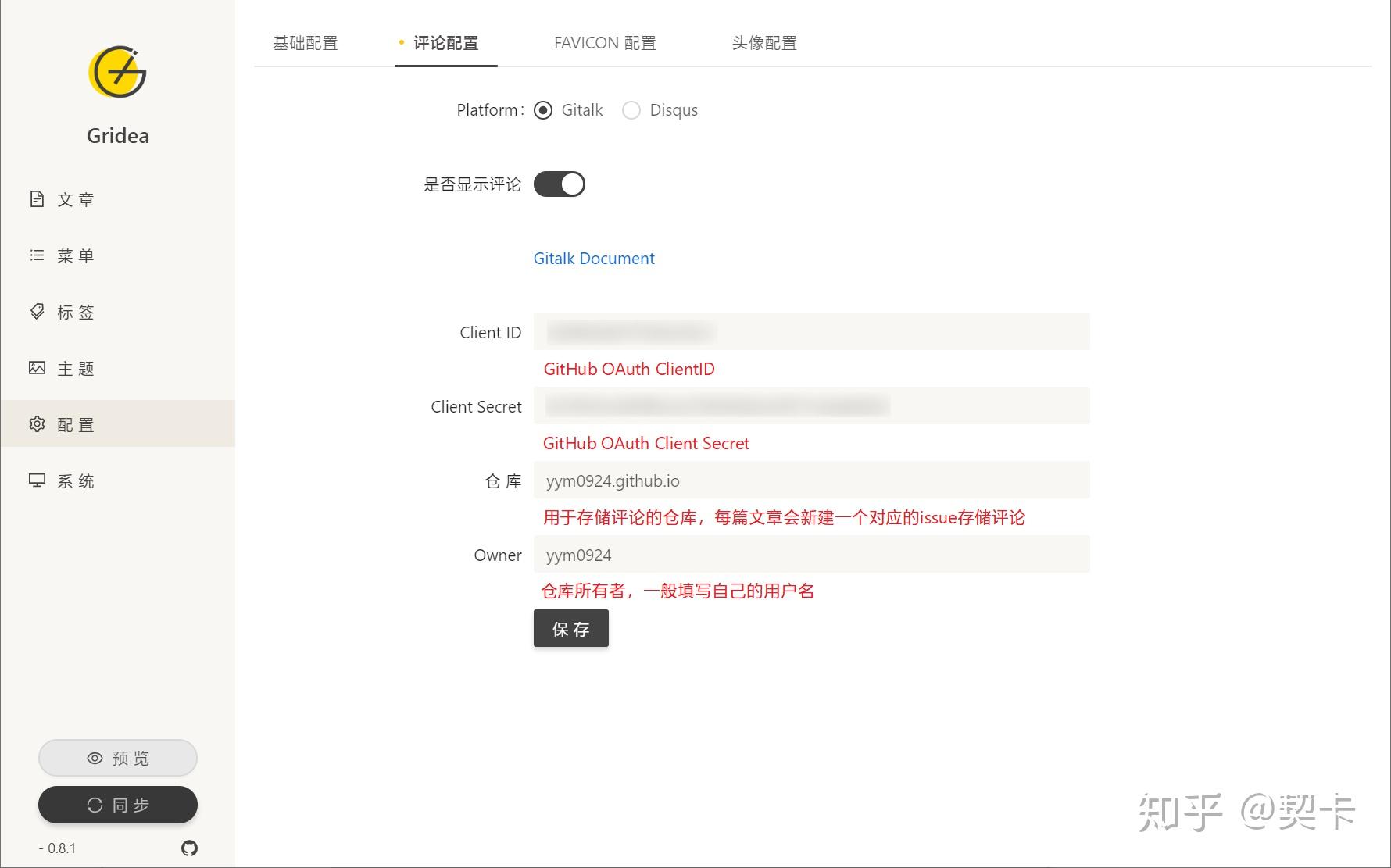This screenshot has width=1391, height=868.
Task: Switch to the 评论配置 tab
Action: coord(445,43)
